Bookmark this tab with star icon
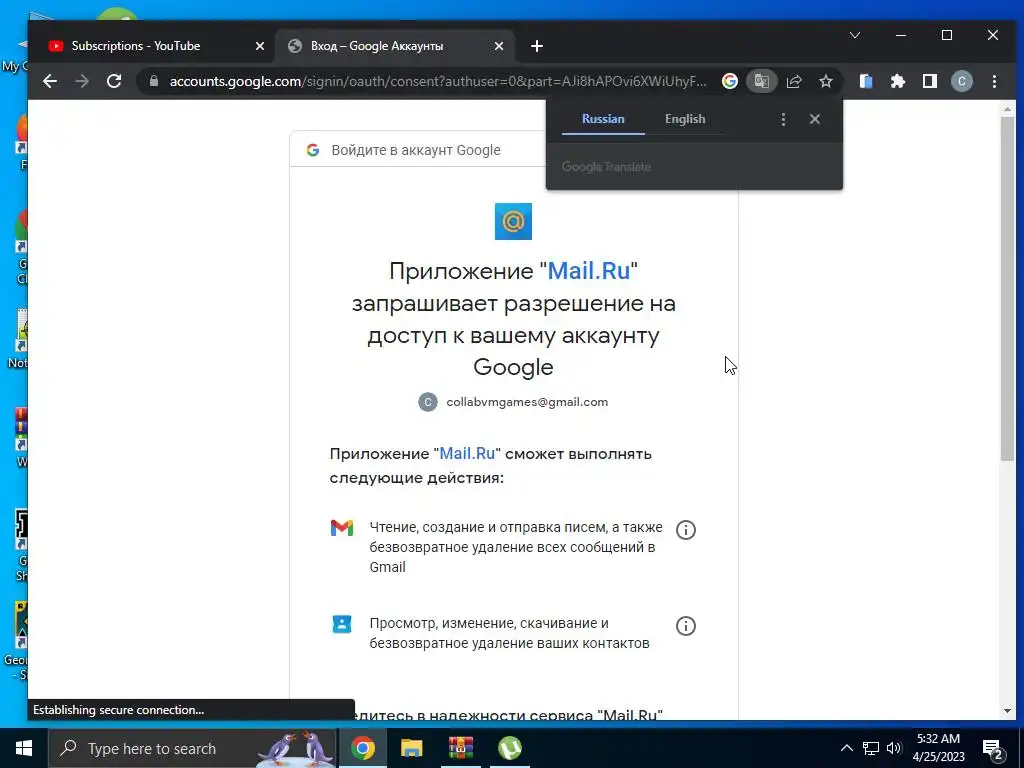The image size is (1024, 768). [826, 81]
